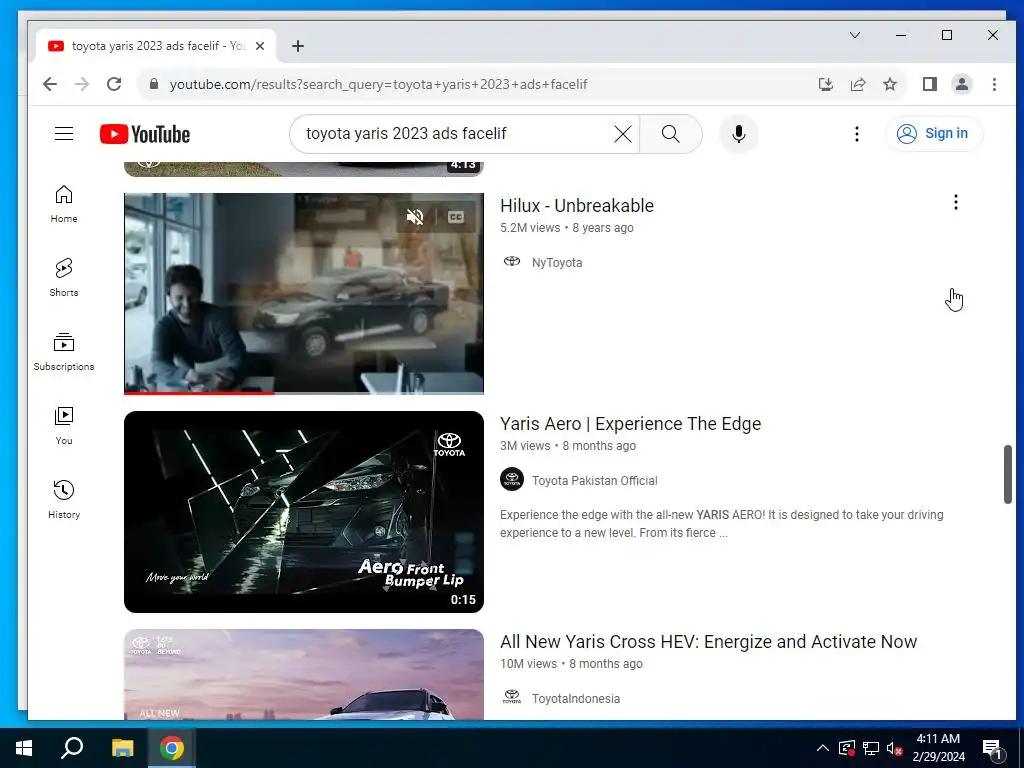Click the Chrome taskbar icon
The image size is (1024, 768).
point(172,748)
